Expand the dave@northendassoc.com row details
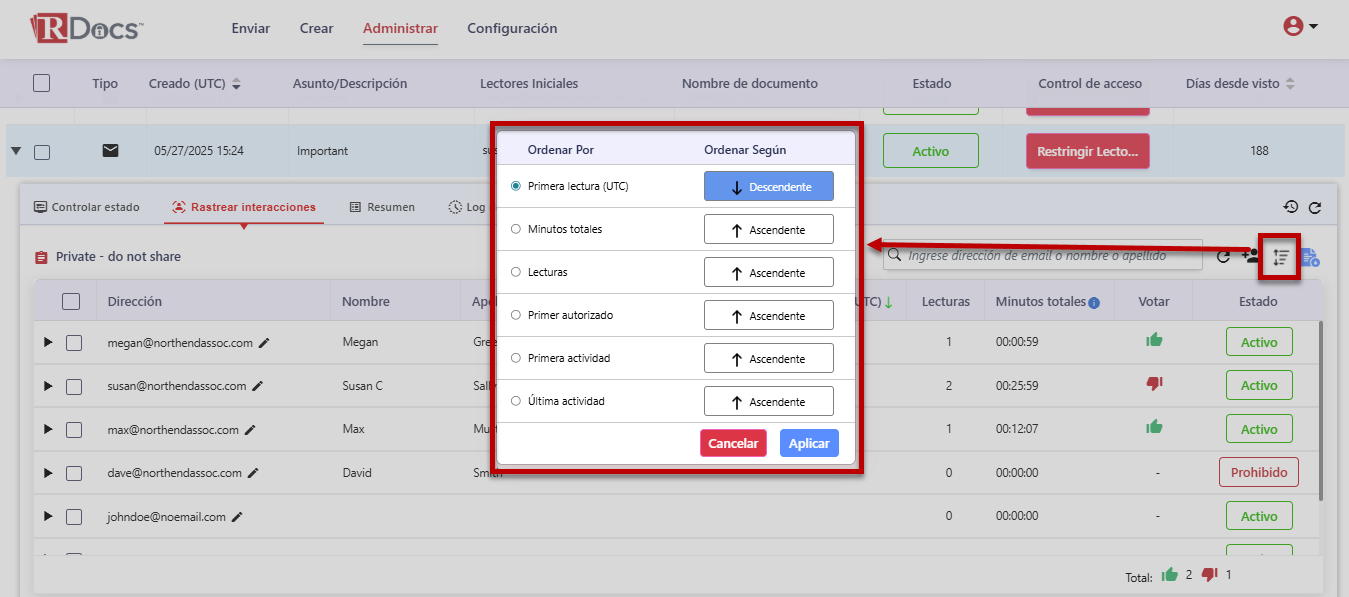 (48, 473)
